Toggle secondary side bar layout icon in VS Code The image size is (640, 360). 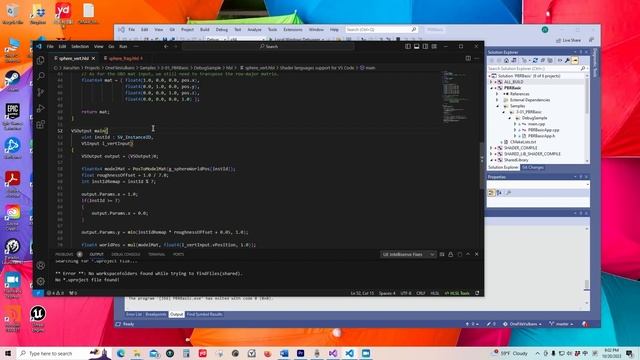[x=425, y=47]
